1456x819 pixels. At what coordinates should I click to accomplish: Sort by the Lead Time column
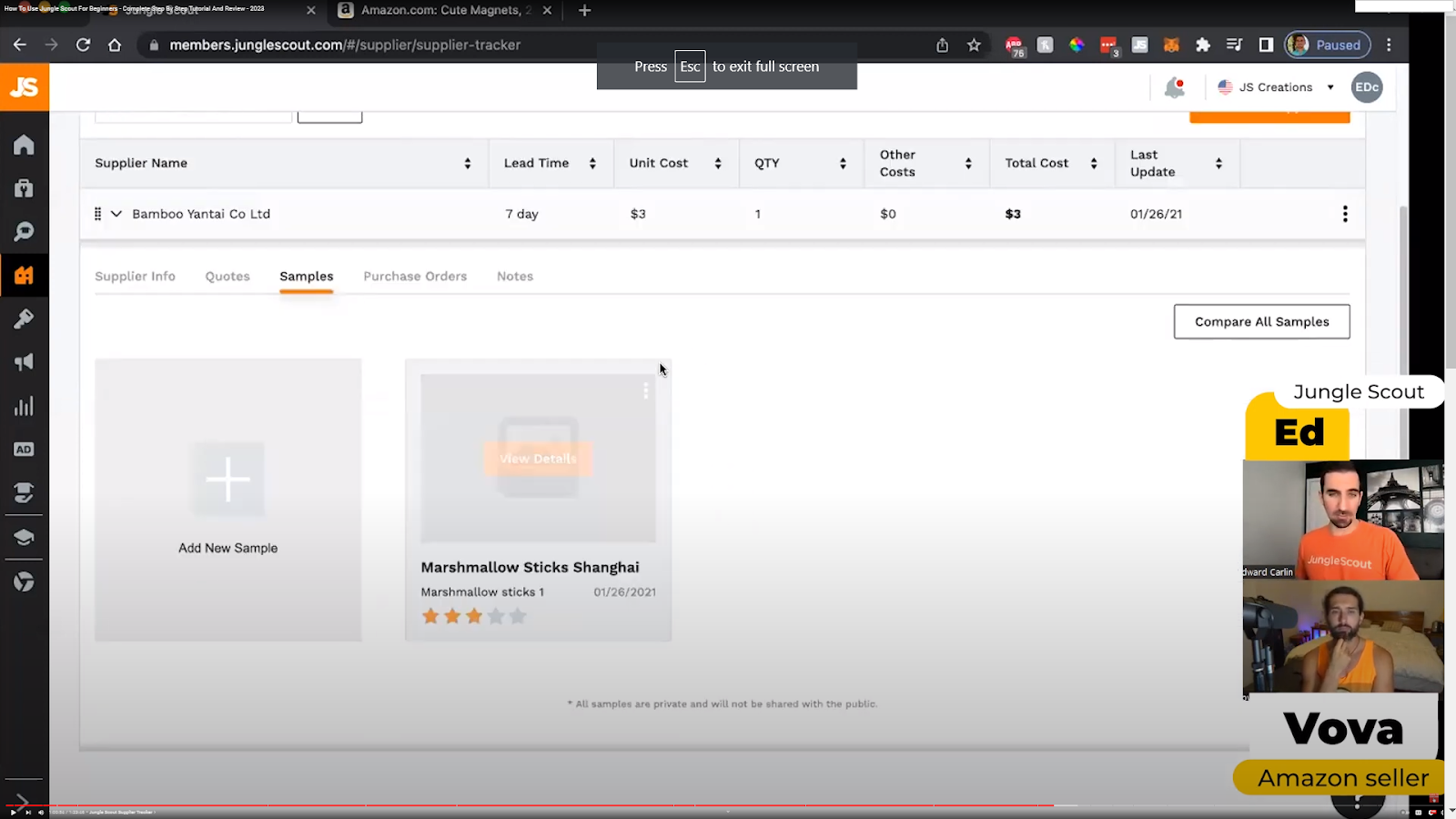[592, 164]
